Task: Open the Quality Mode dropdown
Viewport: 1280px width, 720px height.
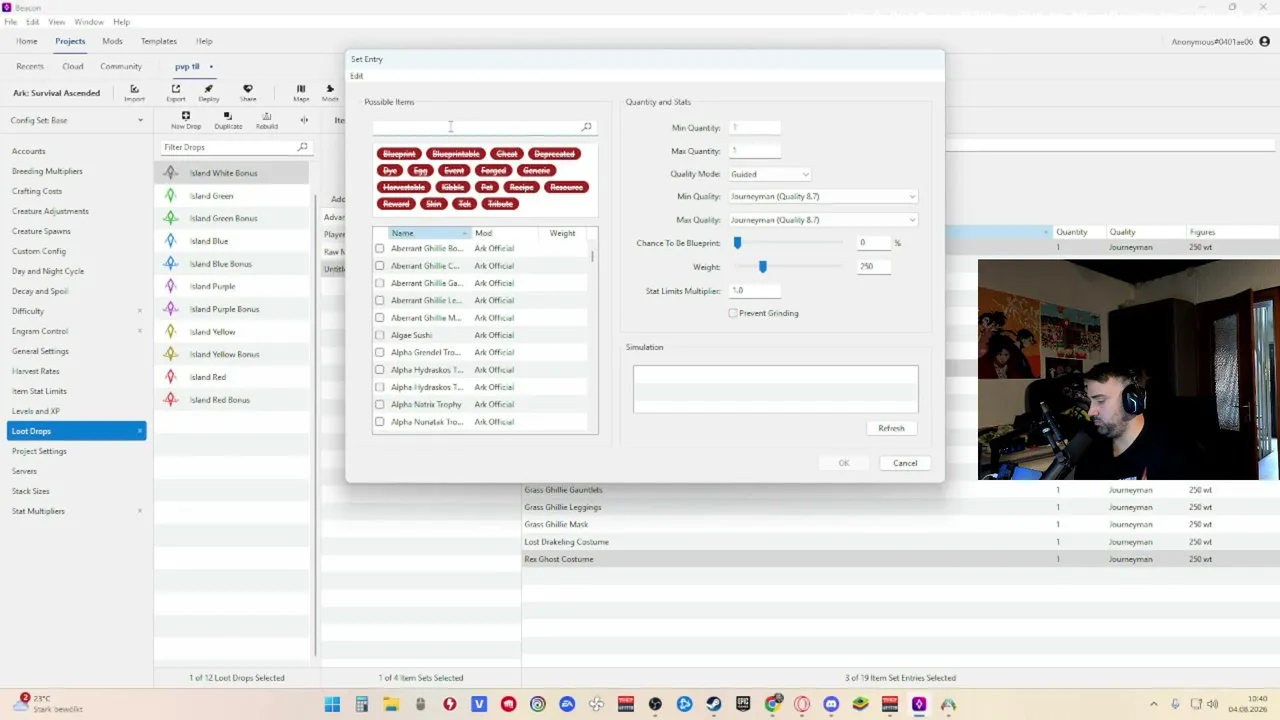Action: pos(770,174)
